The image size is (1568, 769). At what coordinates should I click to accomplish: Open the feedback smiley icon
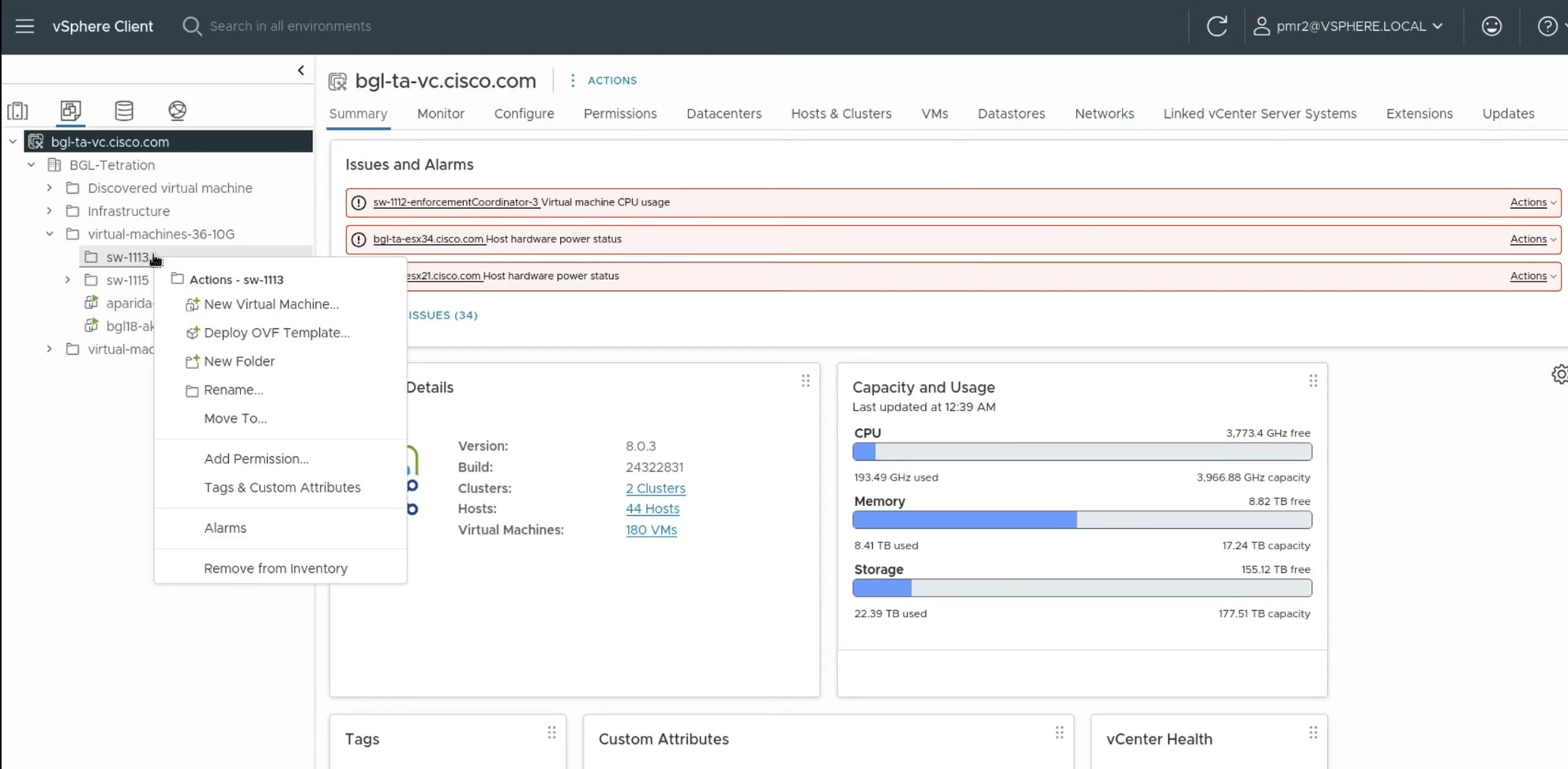1492,26
